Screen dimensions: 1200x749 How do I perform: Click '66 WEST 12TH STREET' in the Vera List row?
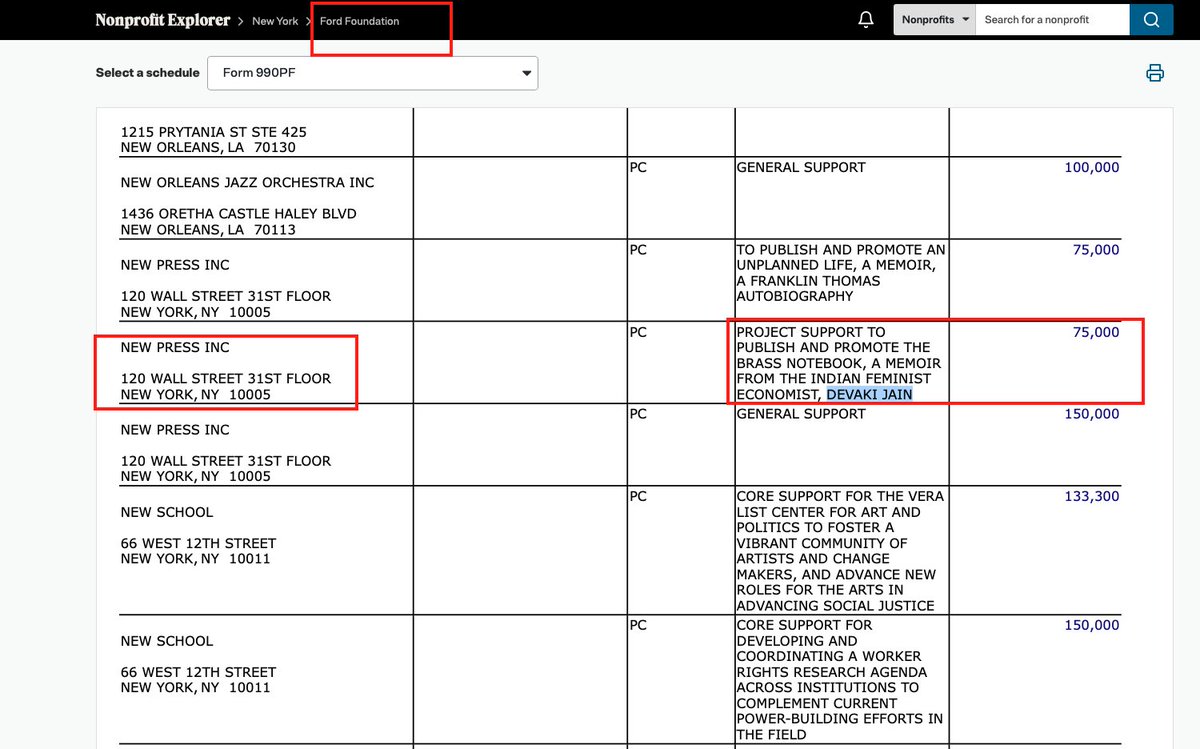(x=198, y=544)
